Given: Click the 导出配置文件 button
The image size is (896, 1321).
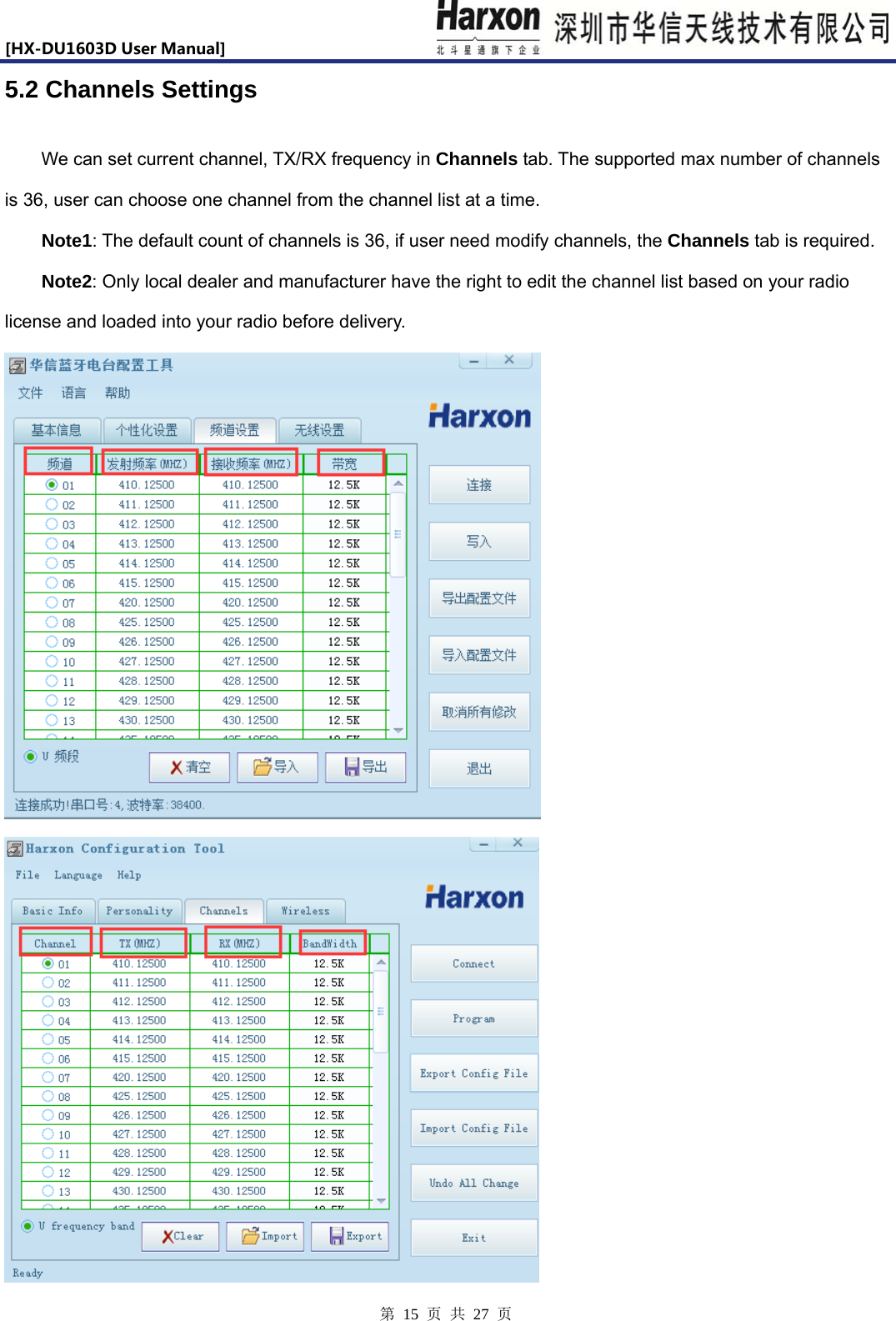Looking at the screenshot, I should (479, 598).
